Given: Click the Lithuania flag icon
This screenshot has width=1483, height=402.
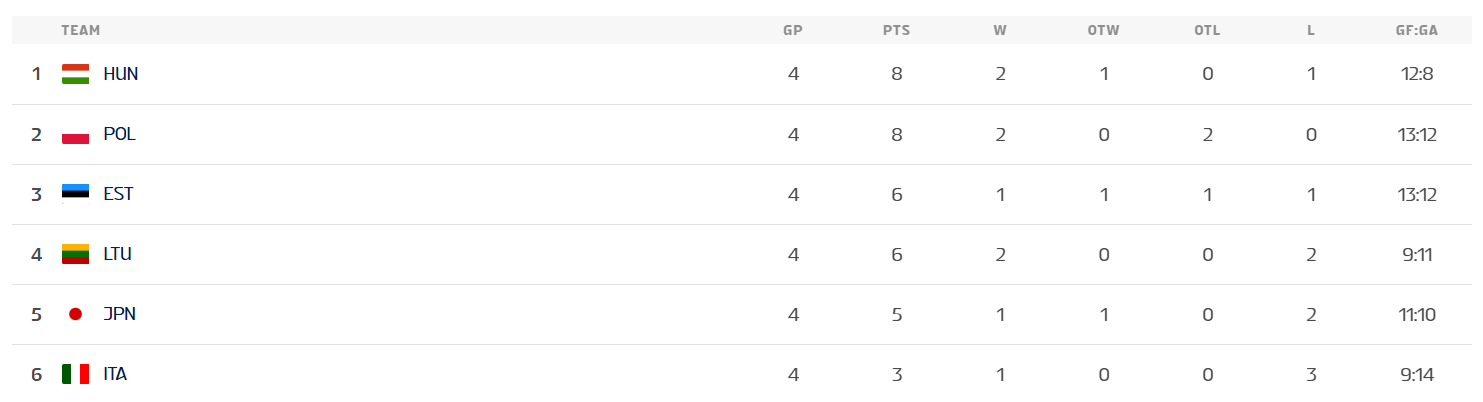Looking at the screenshot, I should tap(75, 254).
